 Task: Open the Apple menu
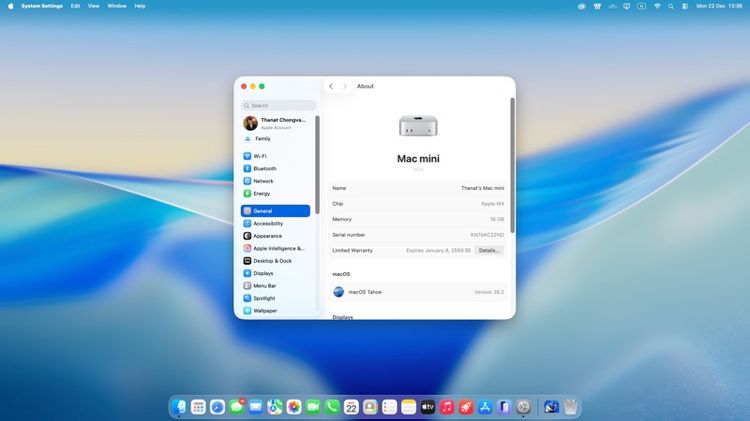[x=11, y=6]
